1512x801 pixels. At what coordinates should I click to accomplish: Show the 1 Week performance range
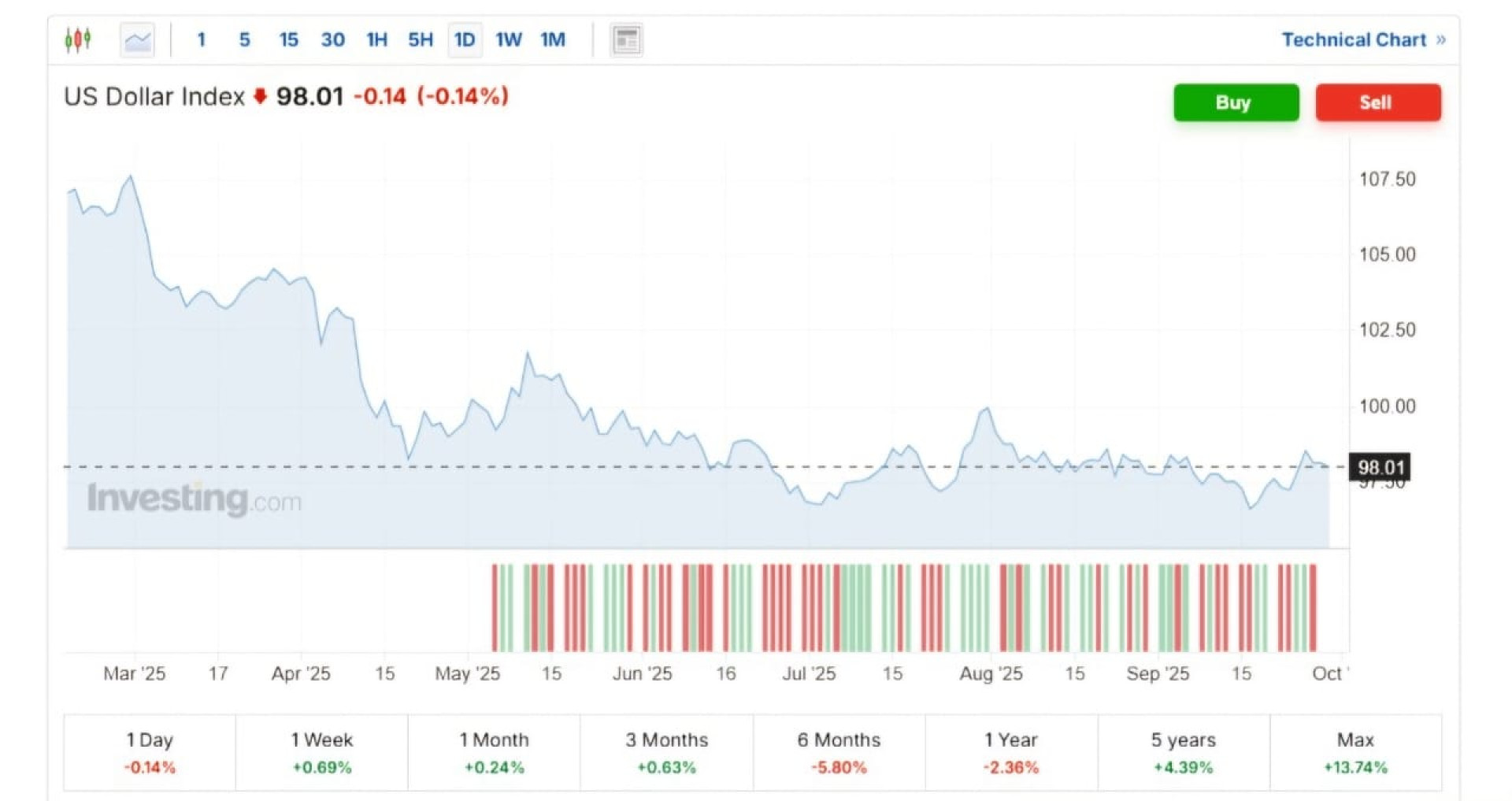tap(321, 752)
